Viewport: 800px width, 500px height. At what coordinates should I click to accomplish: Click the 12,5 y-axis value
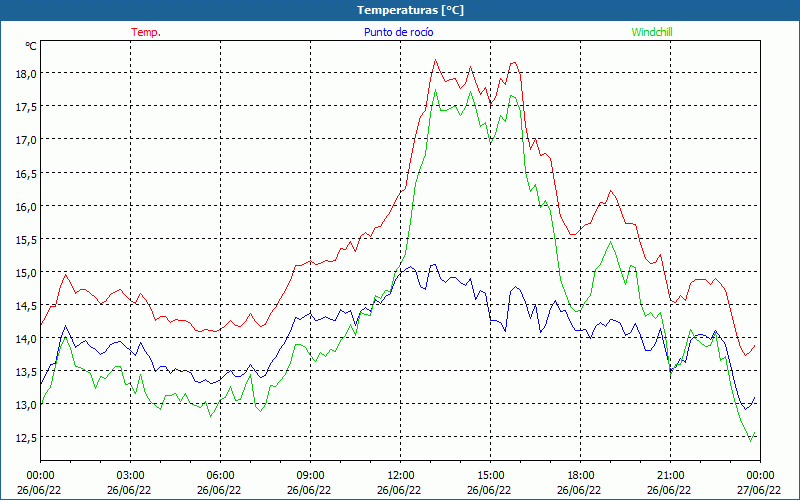point(27,438)
